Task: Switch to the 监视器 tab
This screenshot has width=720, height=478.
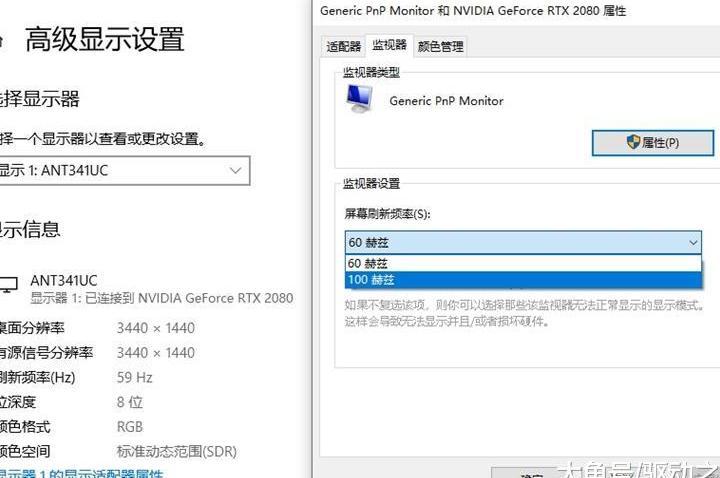Action: (x=389, y=45)
